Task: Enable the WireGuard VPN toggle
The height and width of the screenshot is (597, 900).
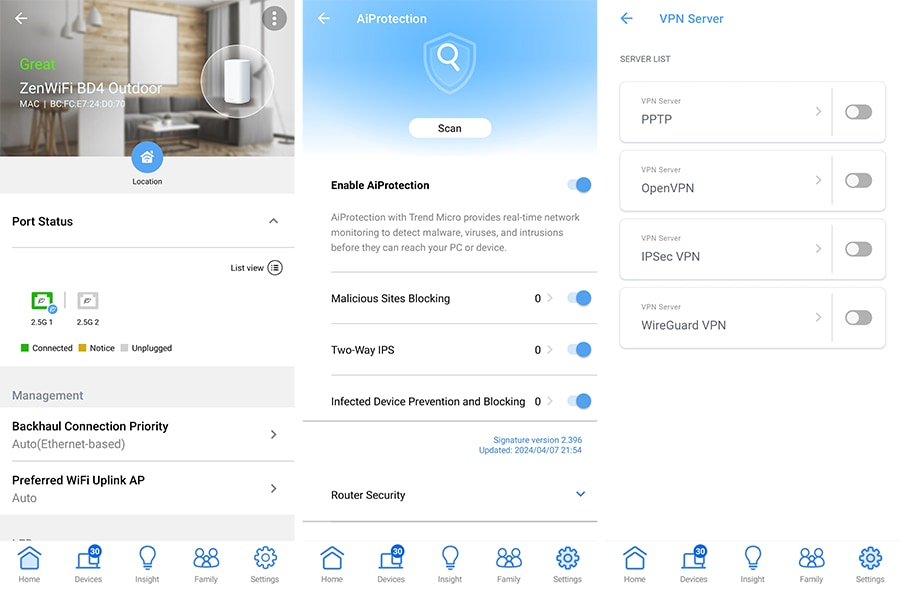Action: pyautogui.click(x=858, y=318)
